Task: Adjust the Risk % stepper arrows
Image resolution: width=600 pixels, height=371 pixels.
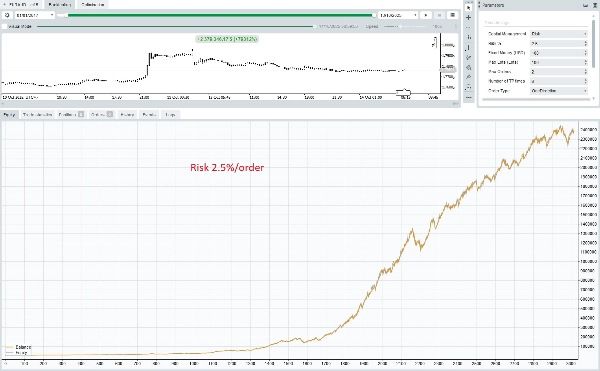Action: coord(585,43)
